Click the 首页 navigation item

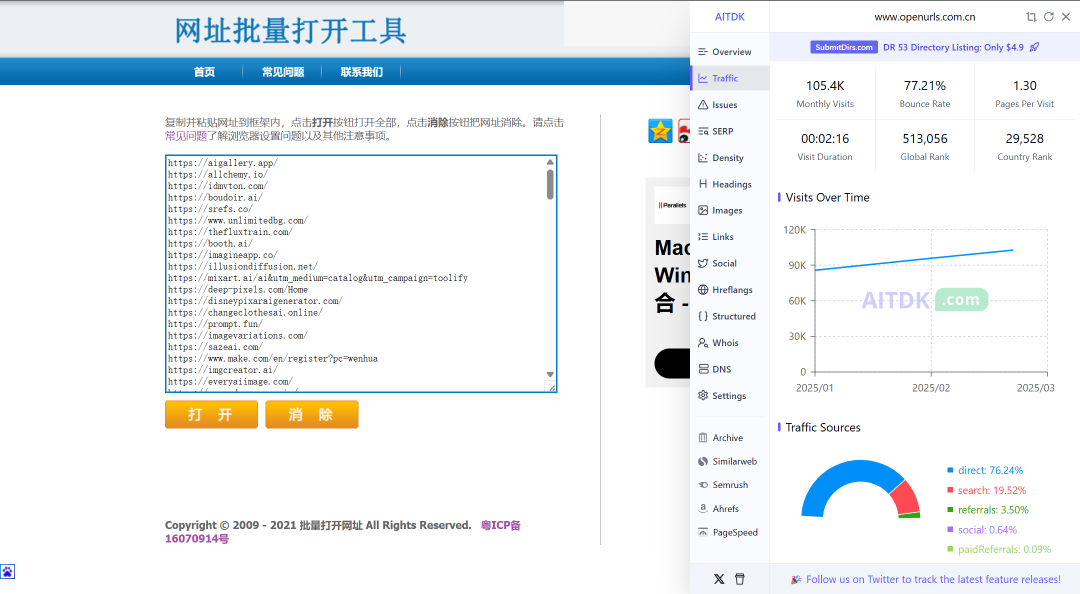(204, 72)
